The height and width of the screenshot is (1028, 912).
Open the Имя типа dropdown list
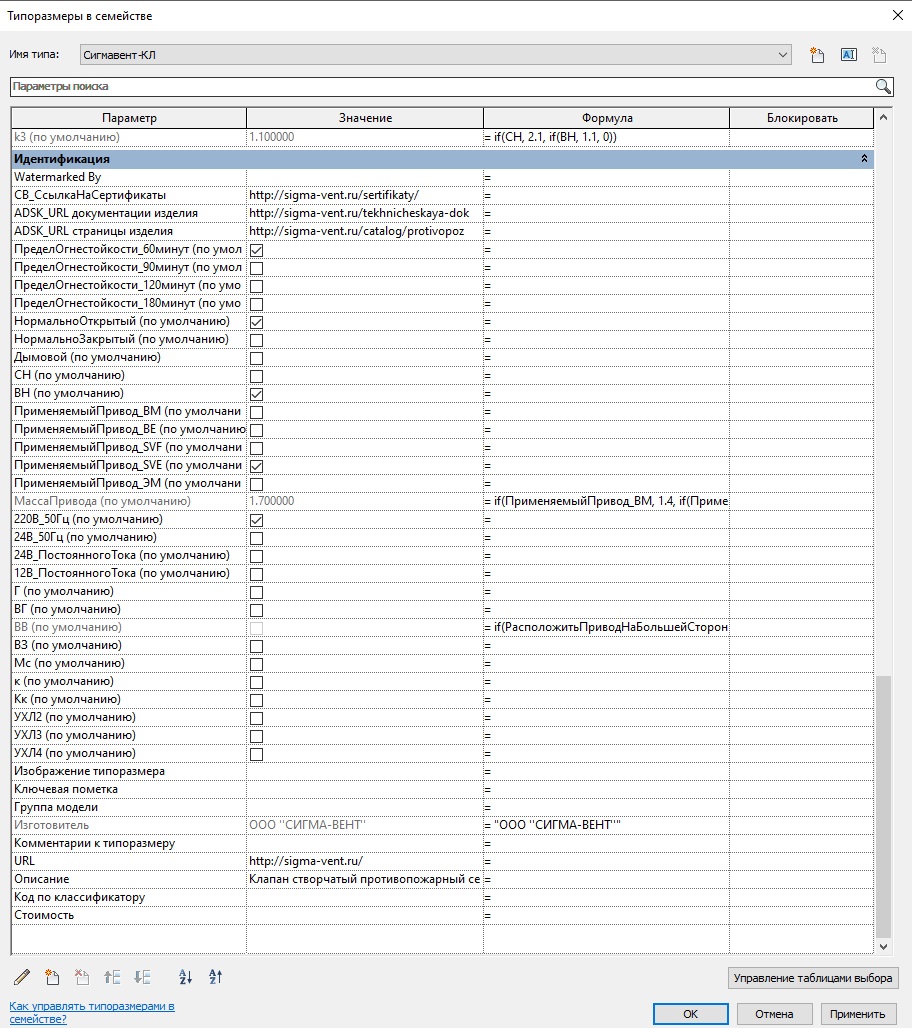782,55
